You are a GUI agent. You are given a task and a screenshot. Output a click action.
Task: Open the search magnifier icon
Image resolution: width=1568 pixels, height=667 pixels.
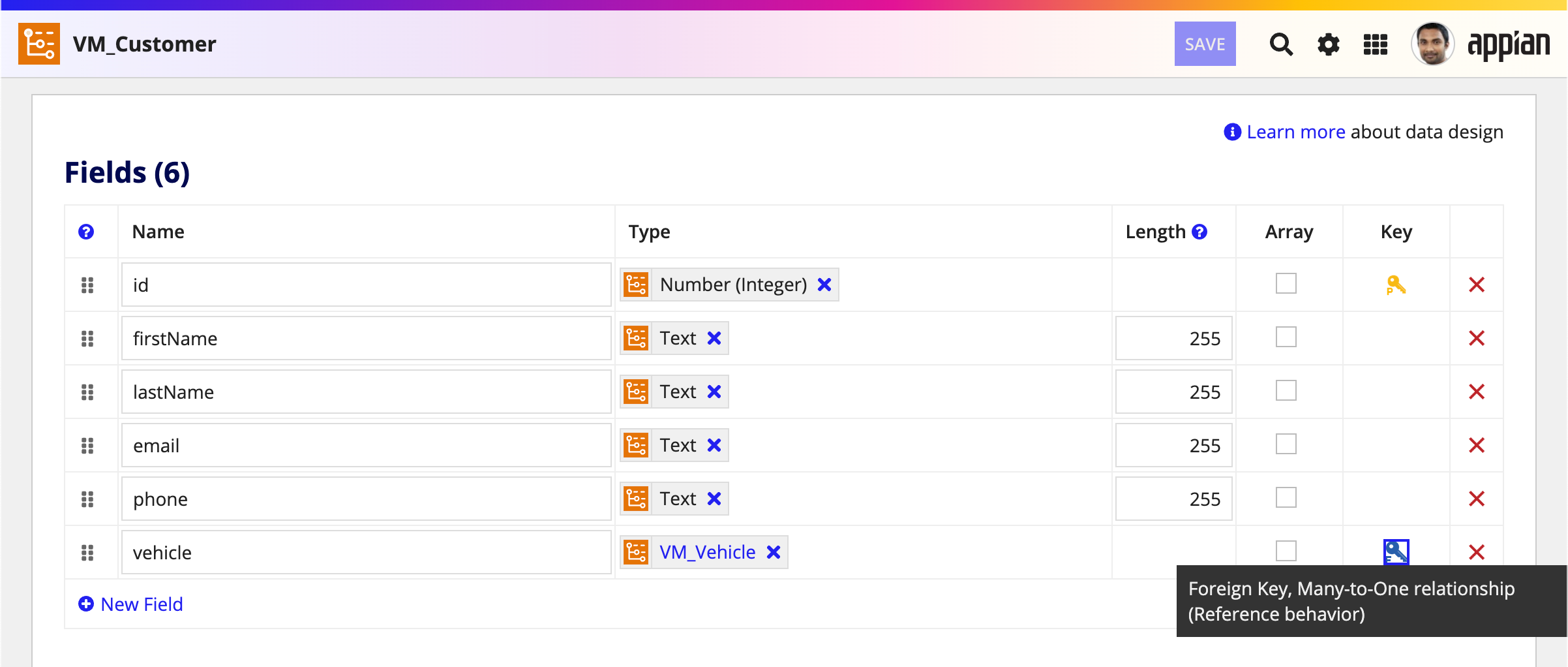[1281, 44]
